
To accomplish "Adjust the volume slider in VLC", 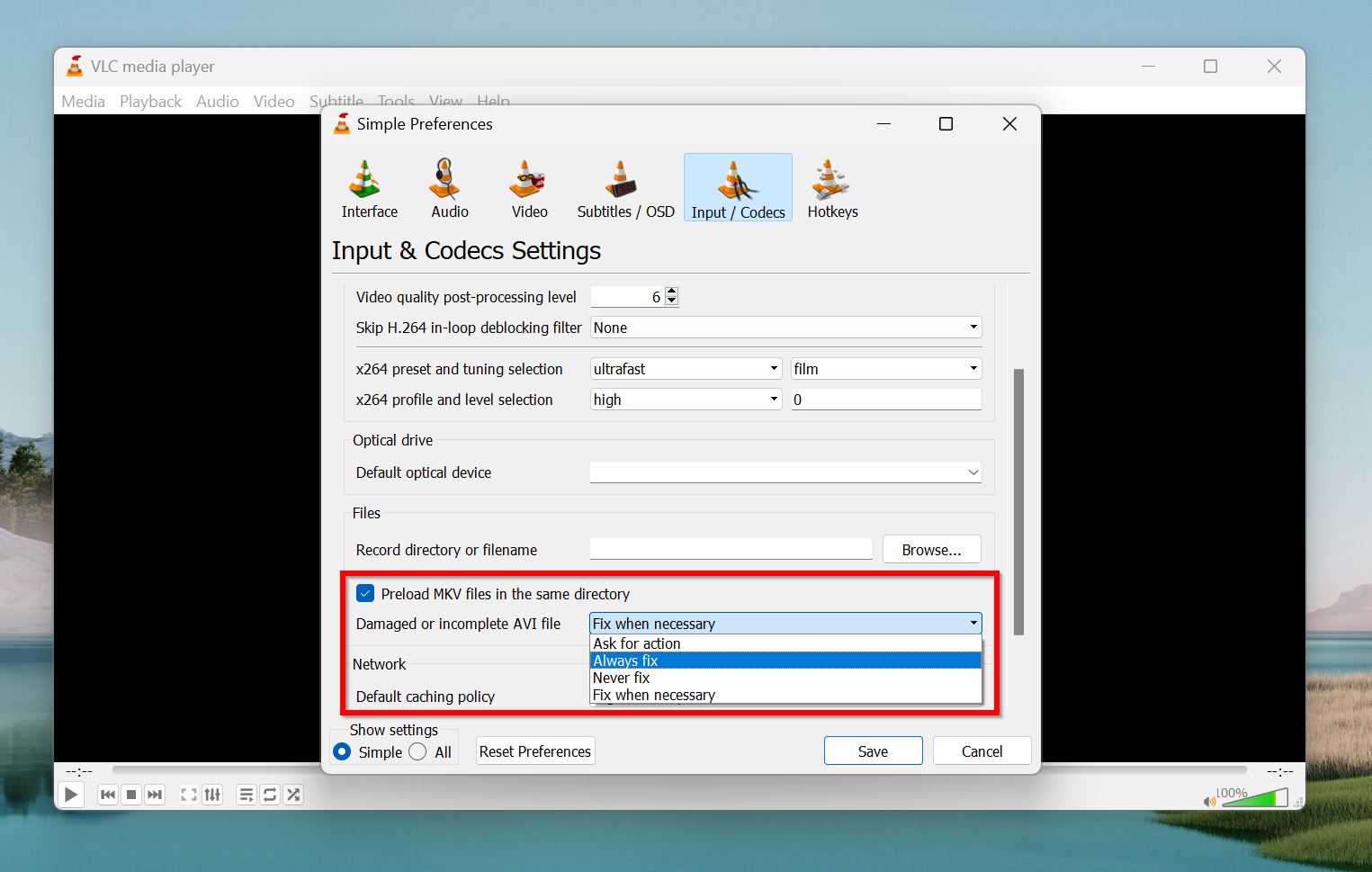I will click(1255, 797).
